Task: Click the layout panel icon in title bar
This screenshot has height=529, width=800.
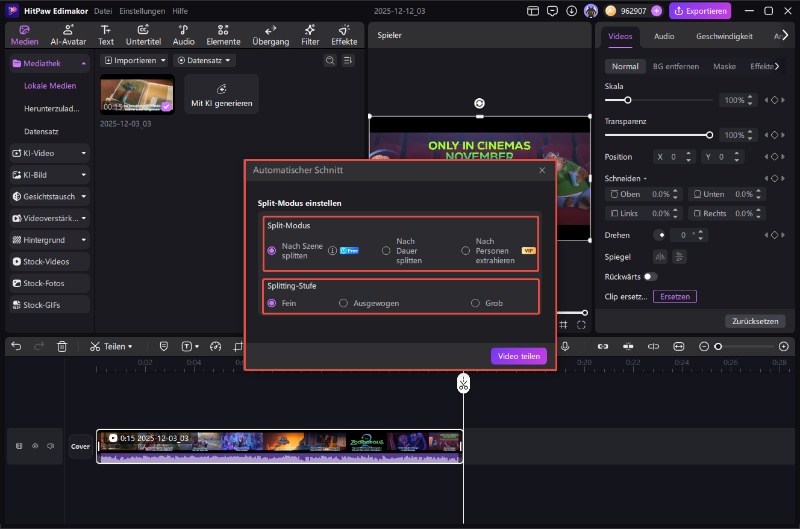Action: (533, 11)
